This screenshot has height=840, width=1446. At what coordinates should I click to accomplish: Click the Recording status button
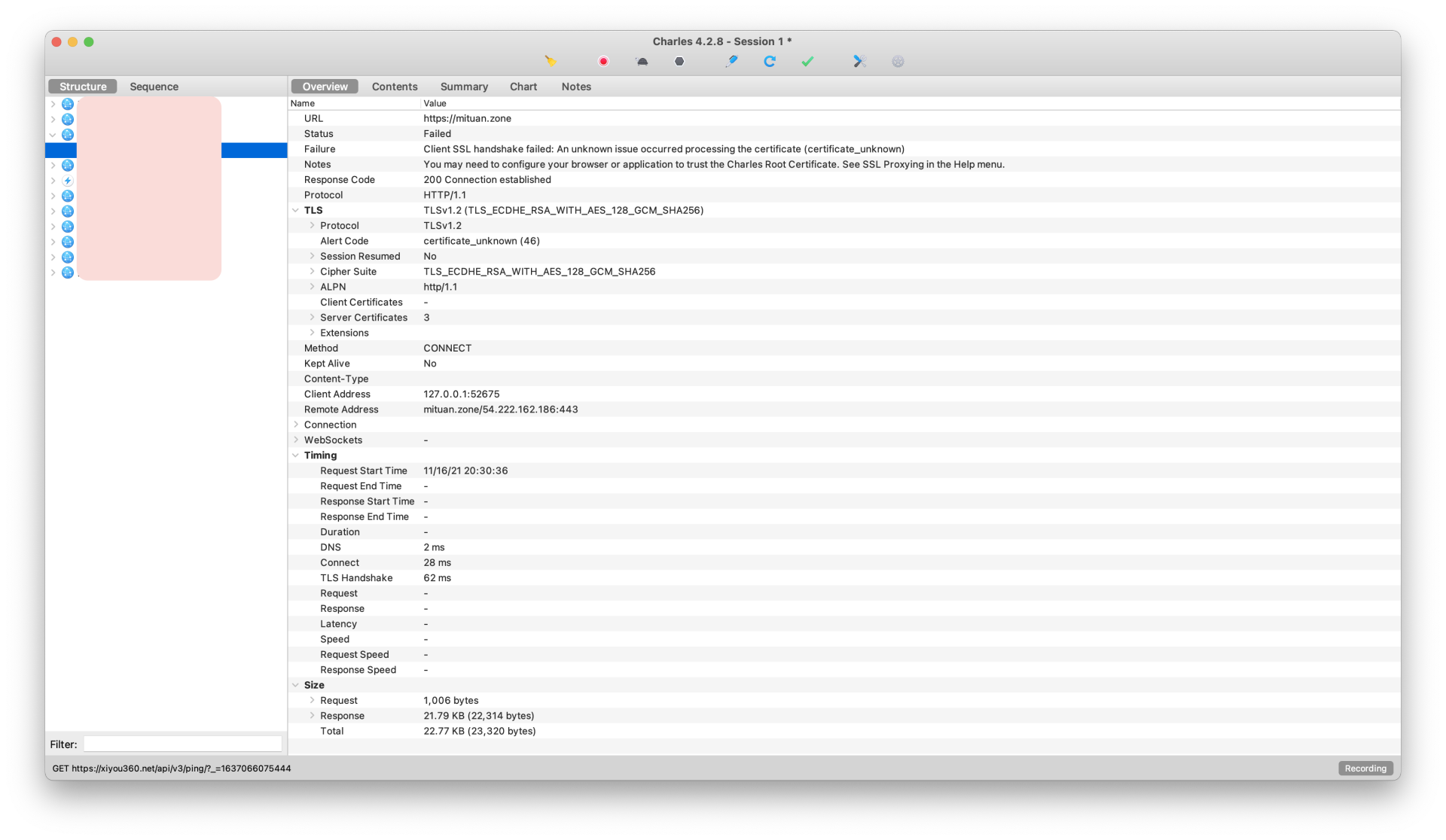click(1365, 768)
